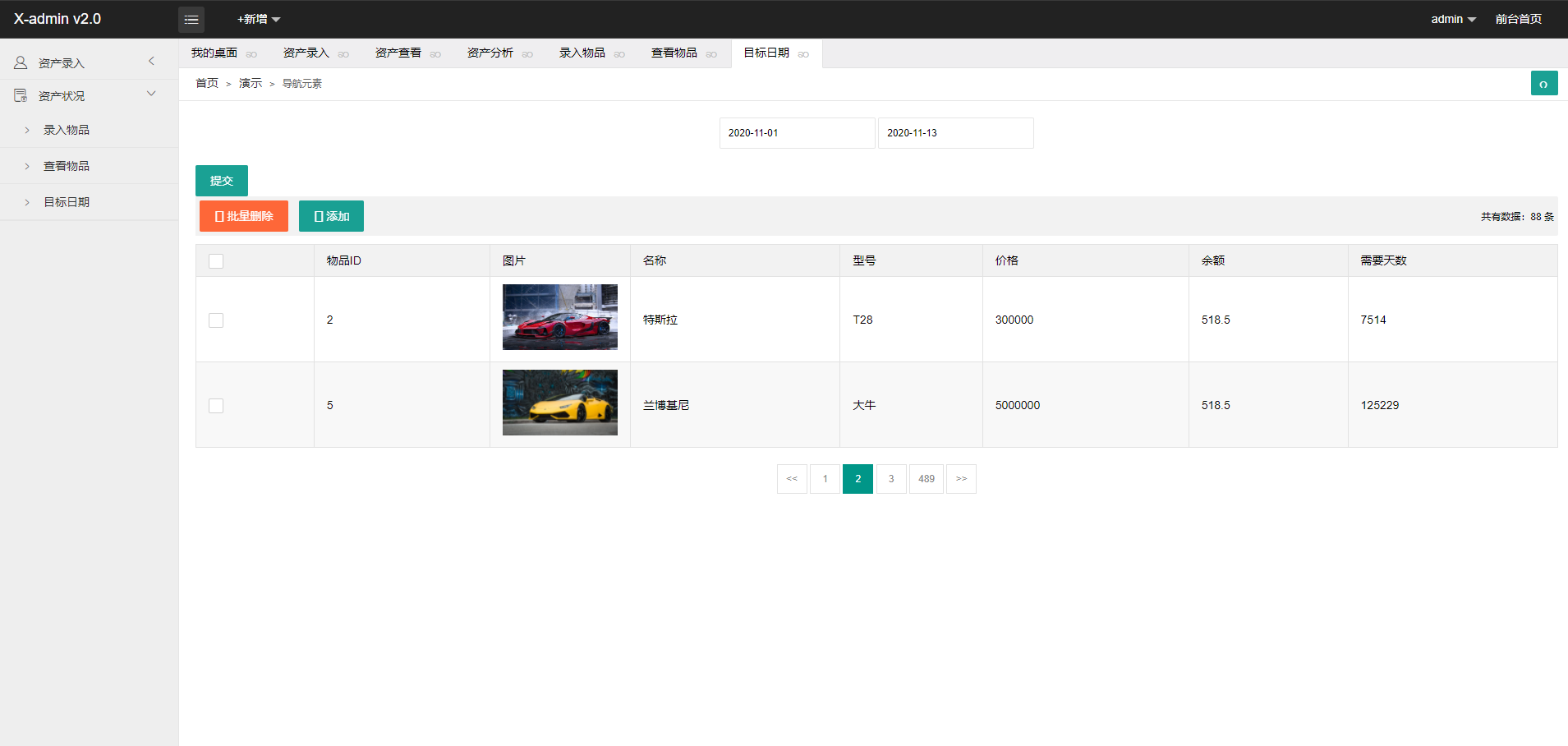Open the +新增 dropdown menu
Viewport: 1568px width, 746px height.
tap(259, 19)
